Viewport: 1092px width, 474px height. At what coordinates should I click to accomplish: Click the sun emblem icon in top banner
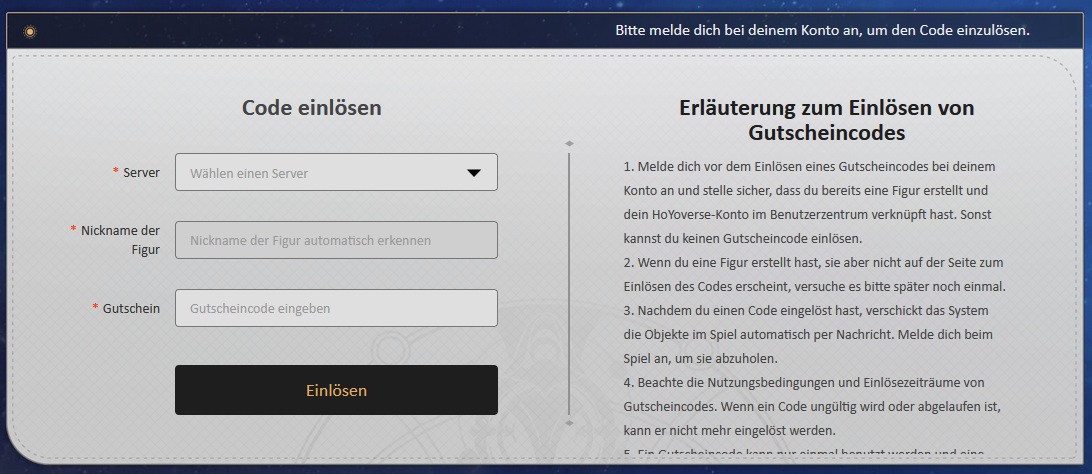(30, 31)
